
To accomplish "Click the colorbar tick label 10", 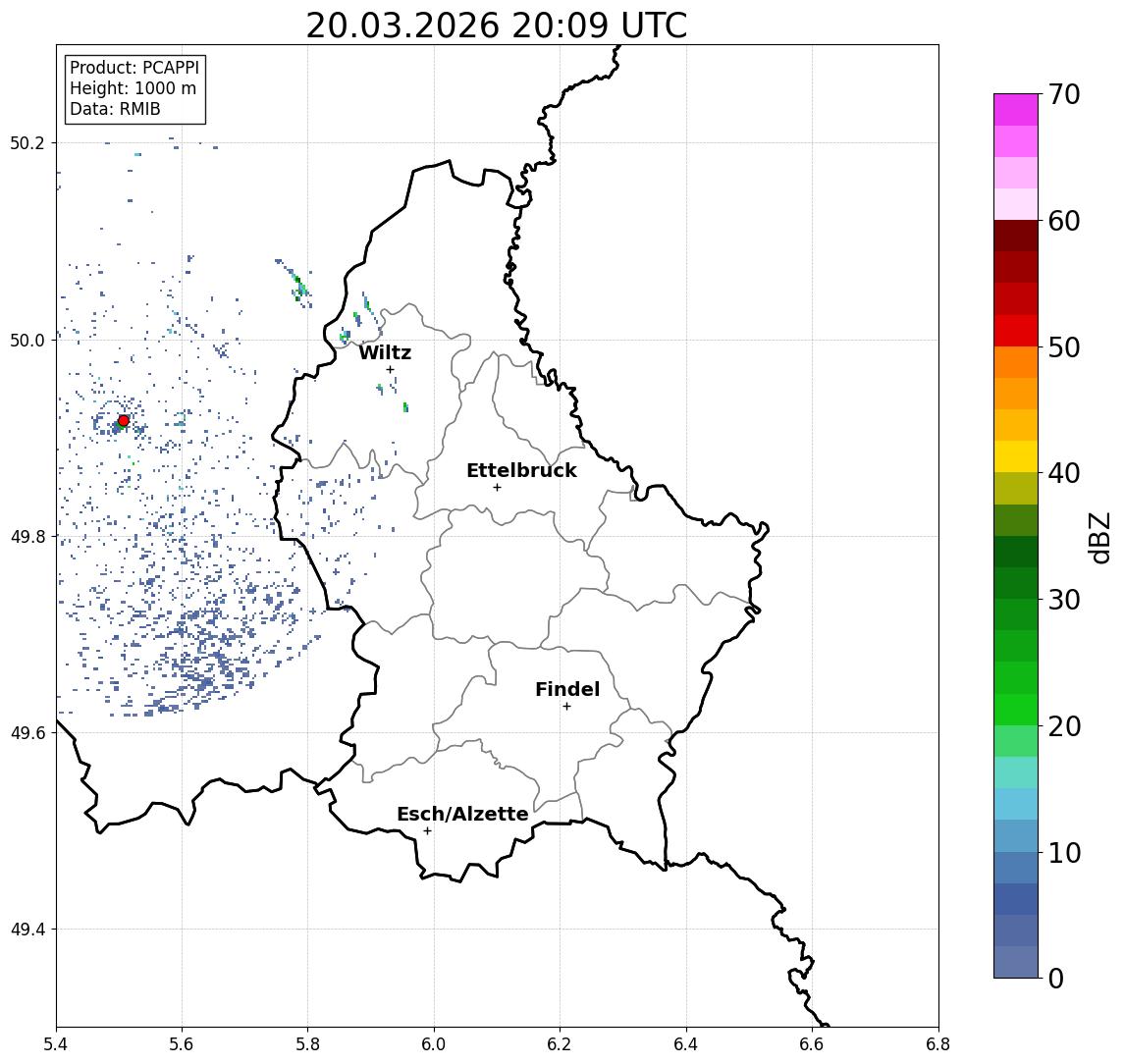I will click(x=1064, y=852).
